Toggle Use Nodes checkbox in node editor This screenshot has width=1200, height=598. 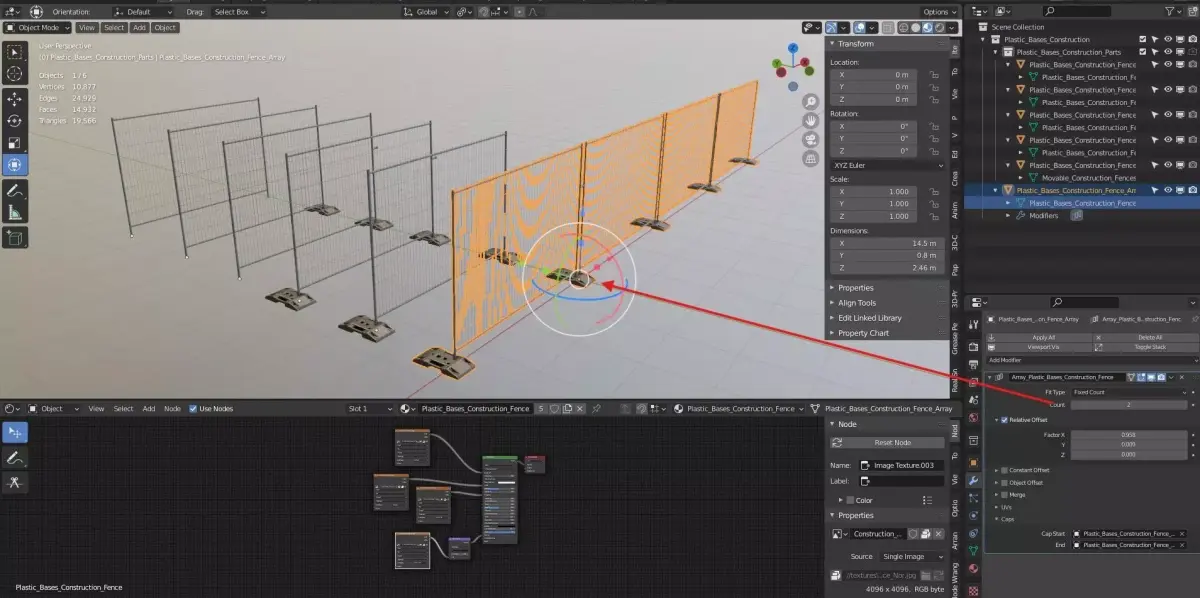coord(193,409)
